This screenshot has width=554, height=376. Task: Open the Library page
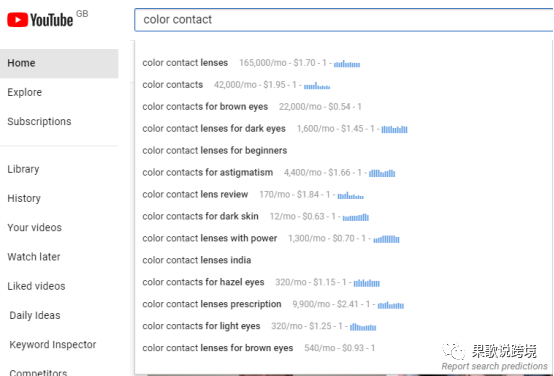coord(23,169)
